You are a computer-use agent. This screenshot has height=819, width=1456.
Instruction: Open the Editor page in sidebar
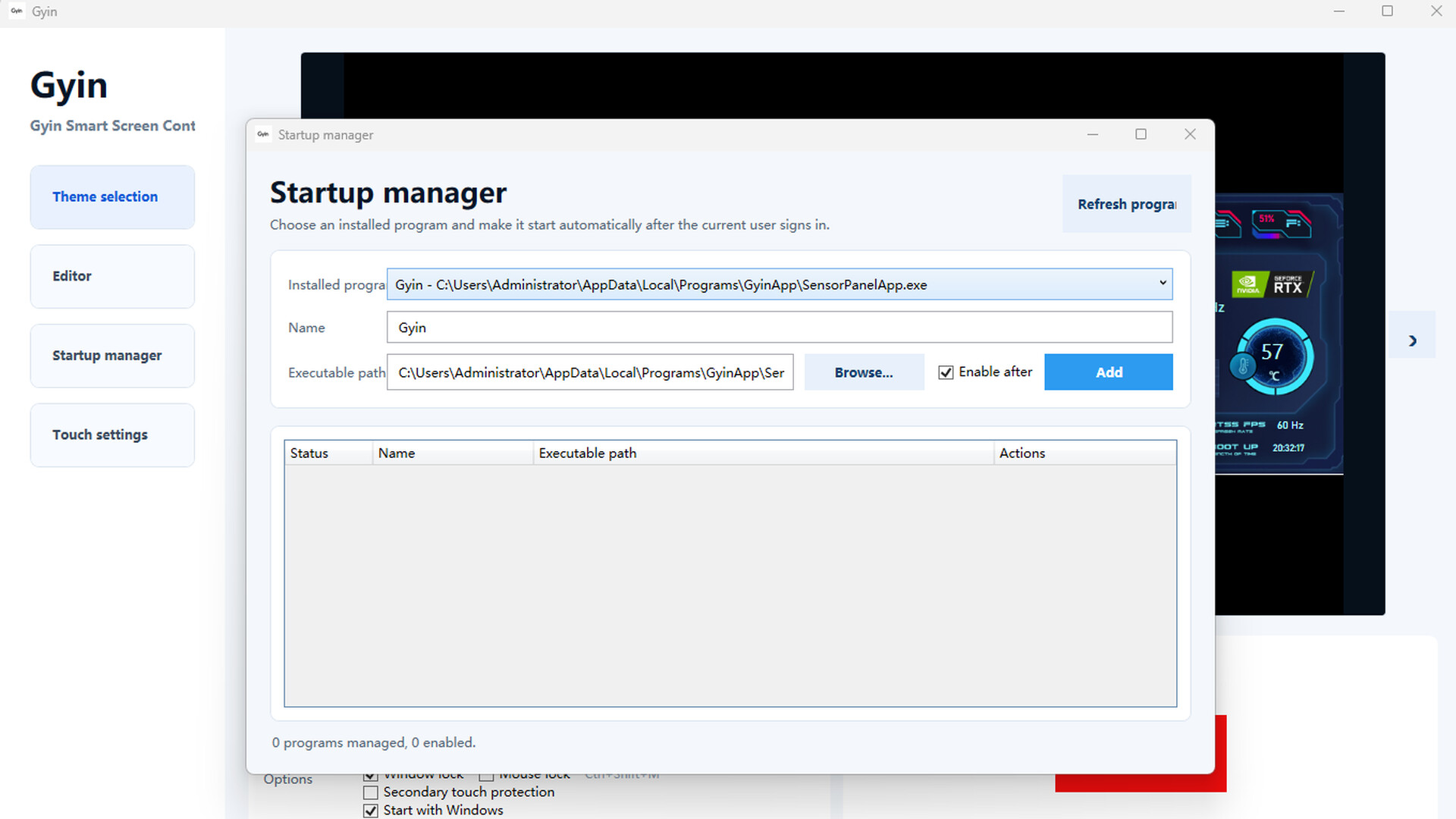pos(112,276)
